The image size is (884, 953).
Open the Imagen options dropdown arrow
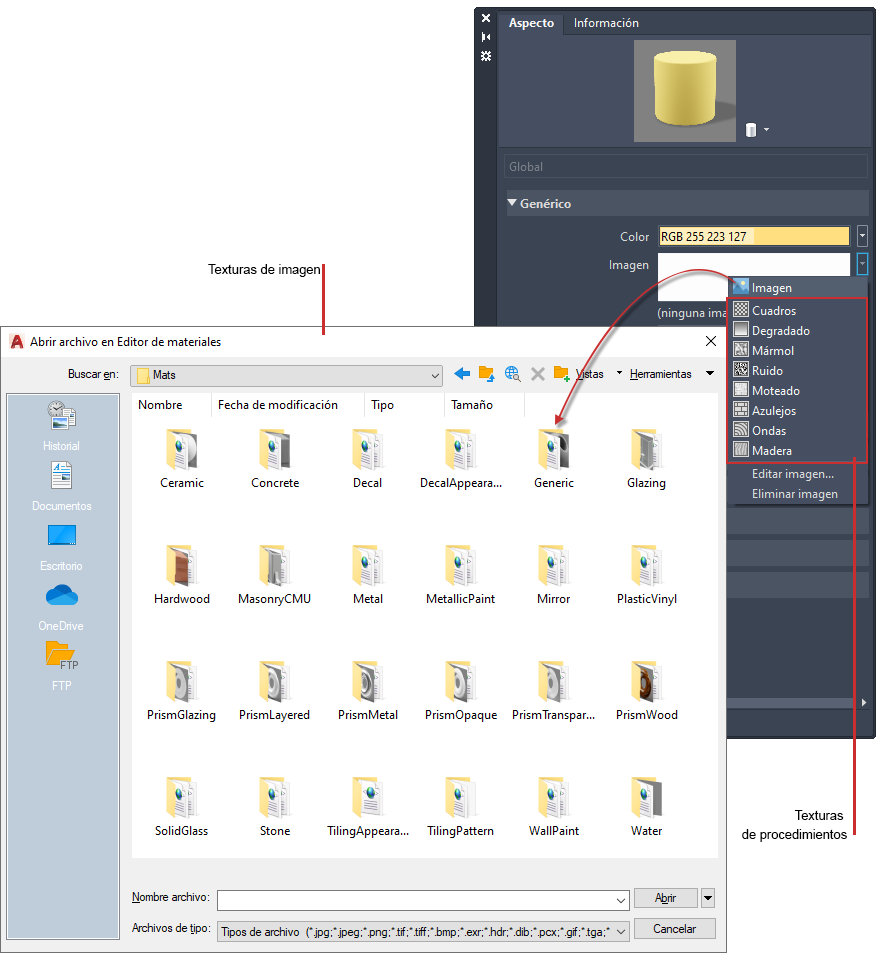862,264
